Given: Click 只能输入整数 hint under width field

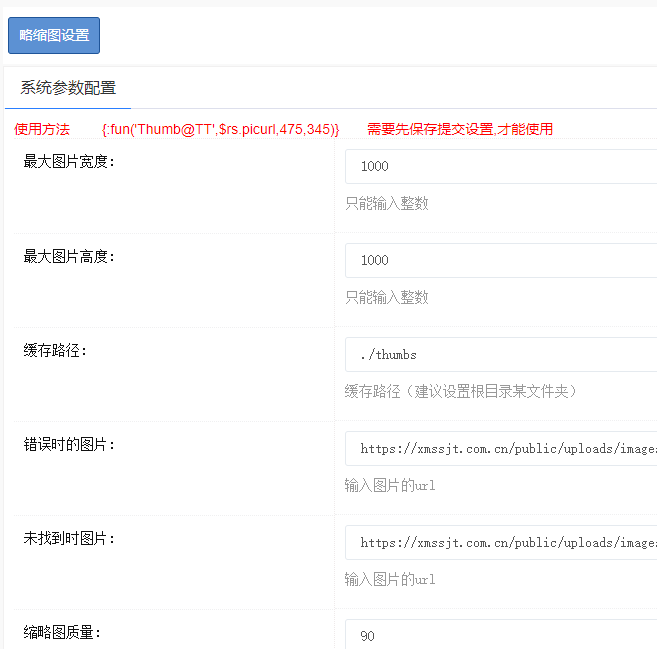Looking at the screenshot, I should [x=387, y=203].
